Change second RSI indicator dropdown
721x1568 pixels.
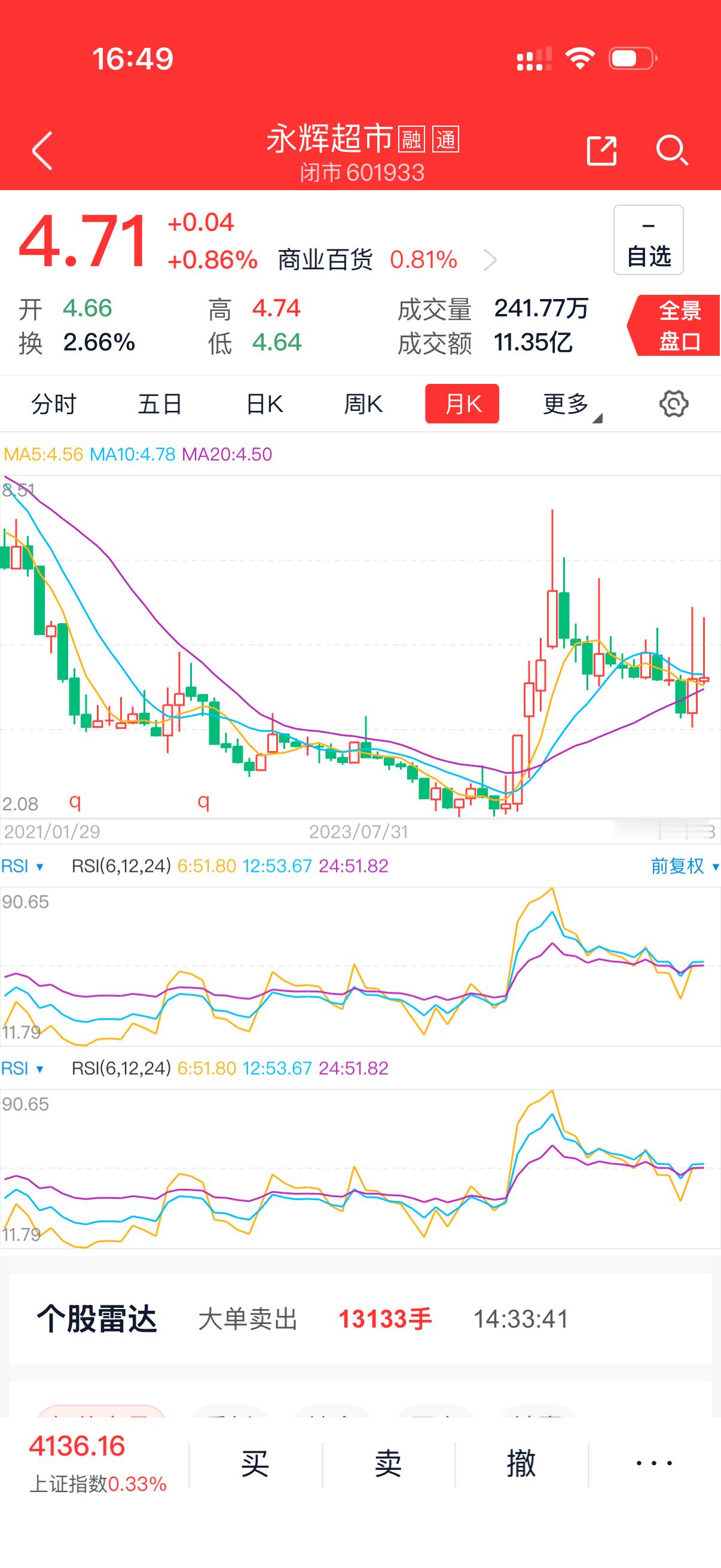click(23, 1067)
